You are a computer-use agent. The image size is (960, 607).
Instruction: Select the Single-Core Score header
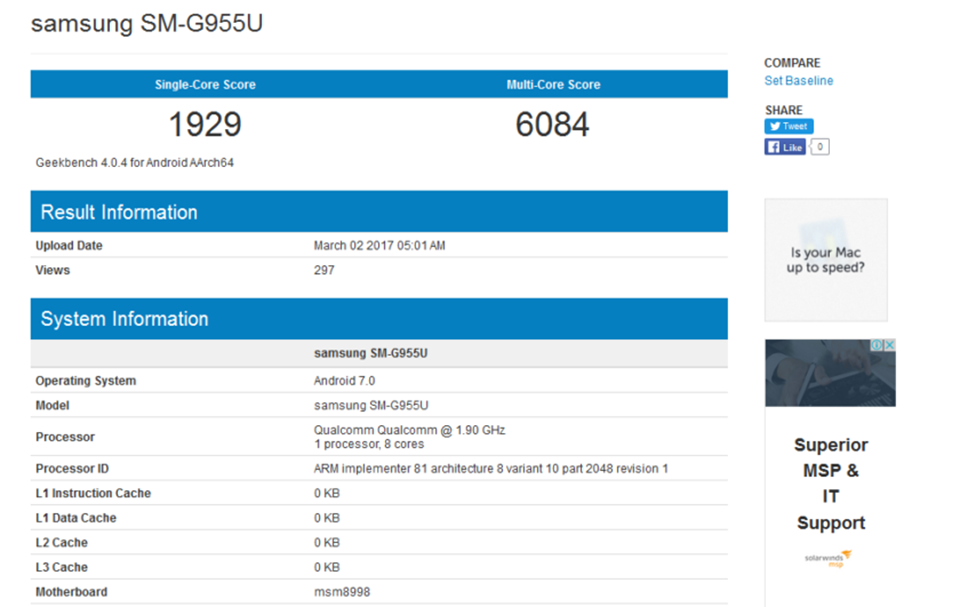205,85
